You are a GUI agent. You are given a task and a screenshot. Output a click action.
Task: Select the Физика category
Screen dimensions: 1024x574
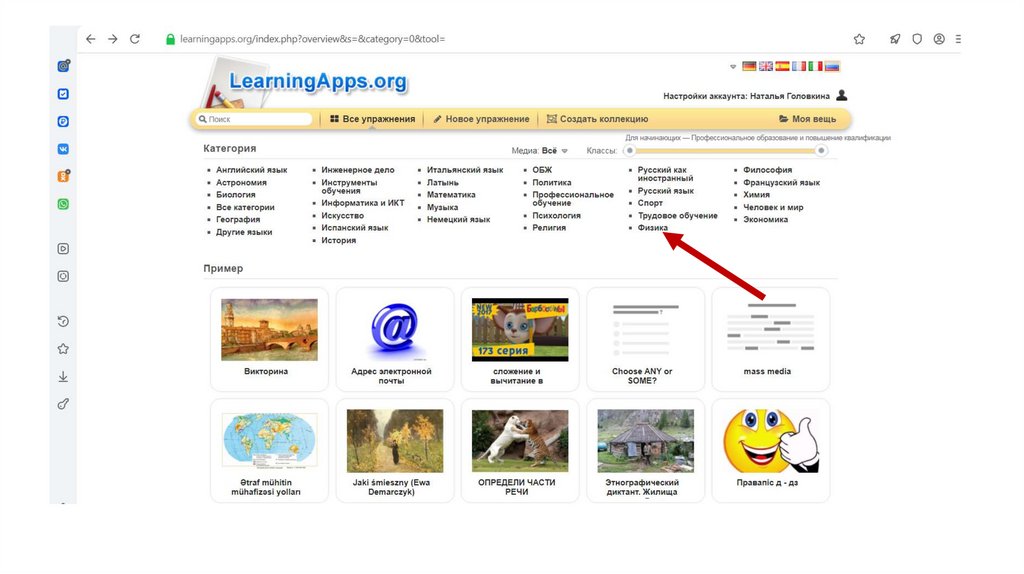(652, 228)
